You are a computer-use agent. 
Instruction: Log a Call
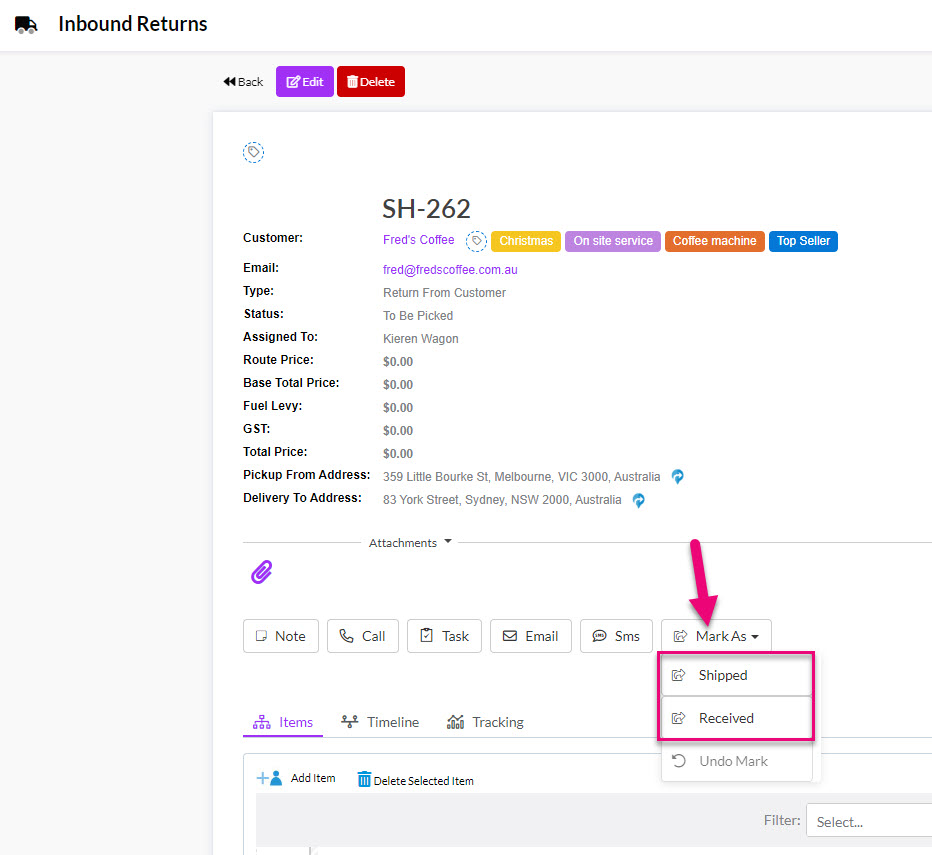click(363, 636)
